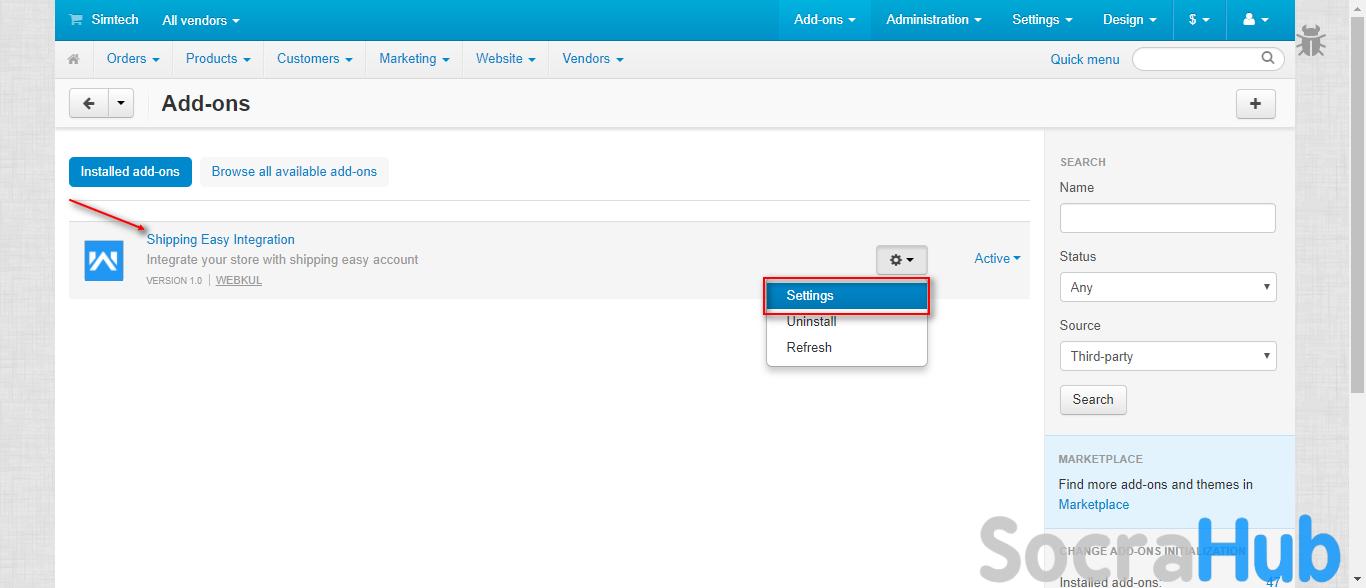Open the Shipping Easy Integration link
The height and width of the screenshot is (588, 1366).
(220, 240)
